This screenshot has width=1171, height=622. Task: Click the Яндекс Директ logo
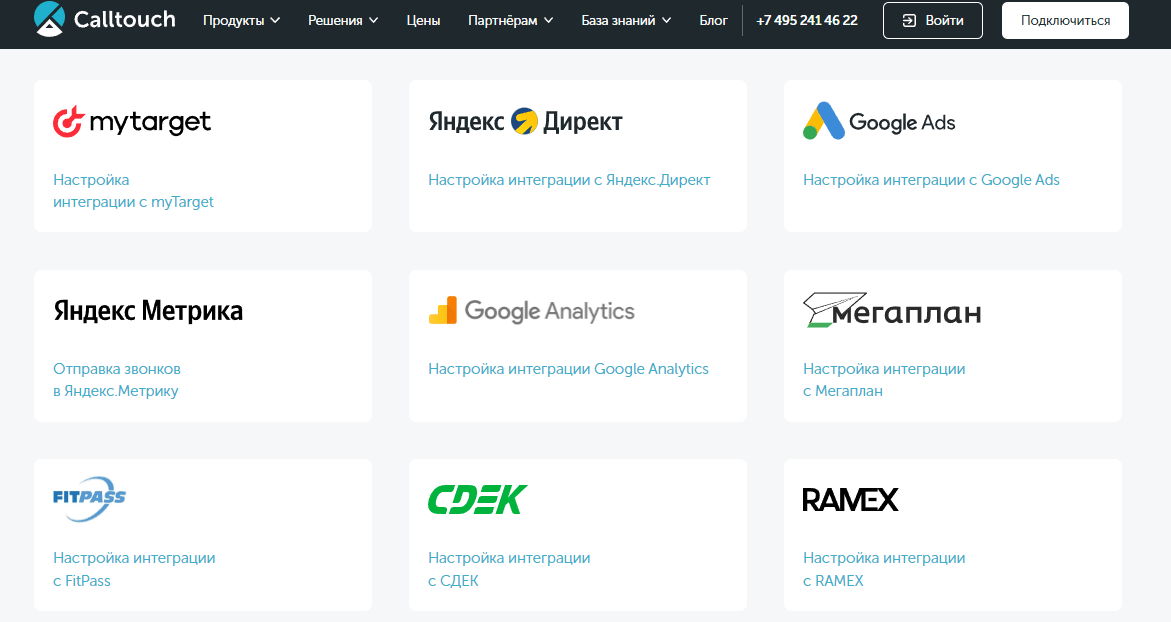pyautogui.click(x=525, y=121)
